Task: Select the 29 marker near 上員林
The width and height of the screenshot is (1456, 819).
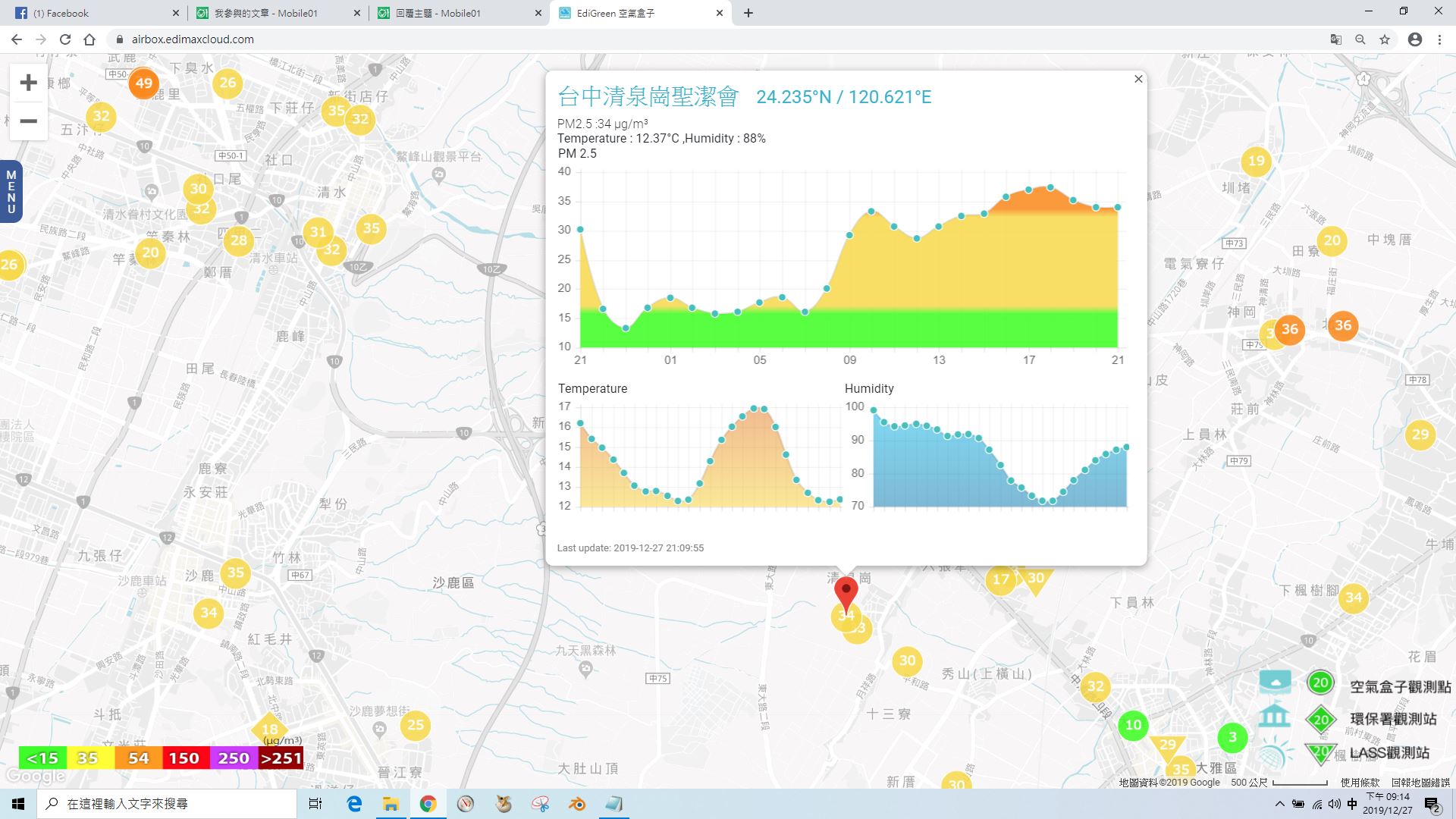Action: click(x=1420, y=435)
